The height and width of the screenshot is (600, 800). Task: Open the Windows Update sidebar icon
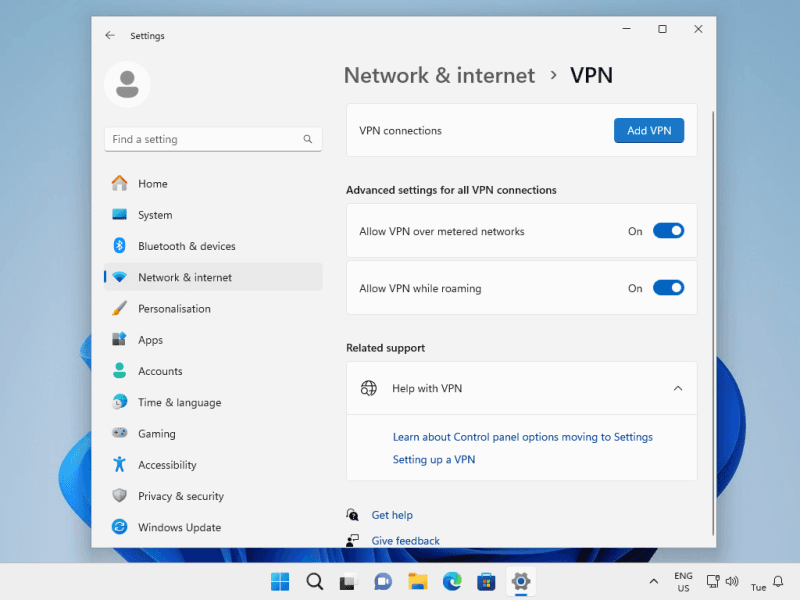pos(119,527)
